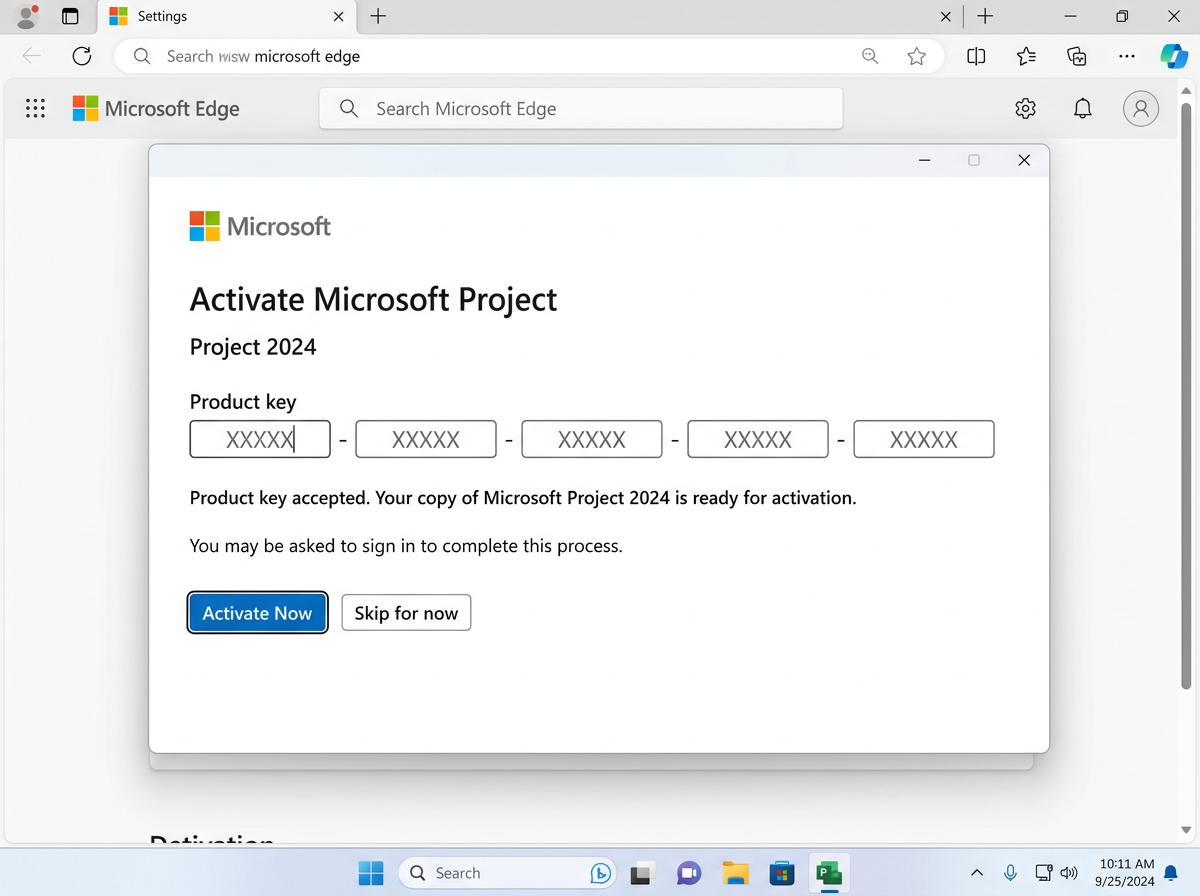Open File Explorer from the taskbar
Screen dimensions: 1200x896
736,873
